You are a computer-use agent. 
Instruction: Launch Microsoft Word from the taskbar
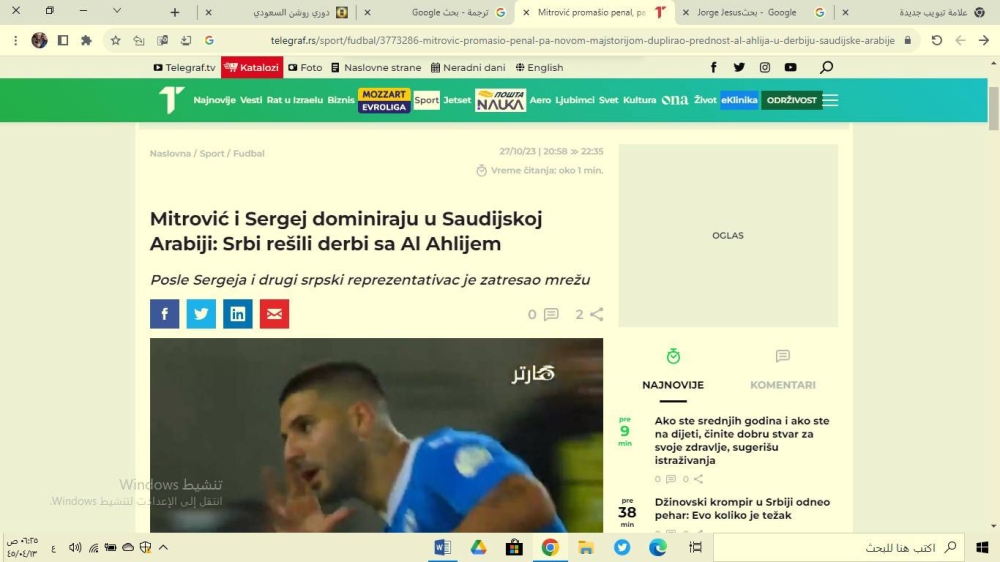coord(442,547)
